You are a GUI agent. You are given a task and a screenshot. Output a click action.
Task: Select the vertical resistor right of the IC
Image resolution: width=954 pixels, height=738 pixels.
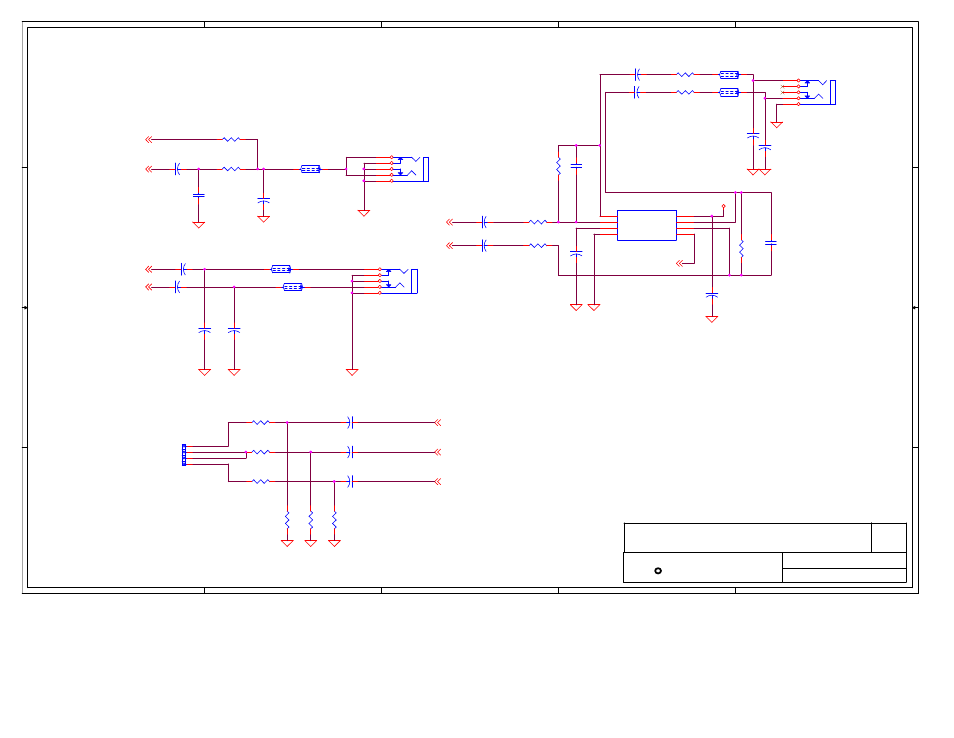click(x=741, y=248)
